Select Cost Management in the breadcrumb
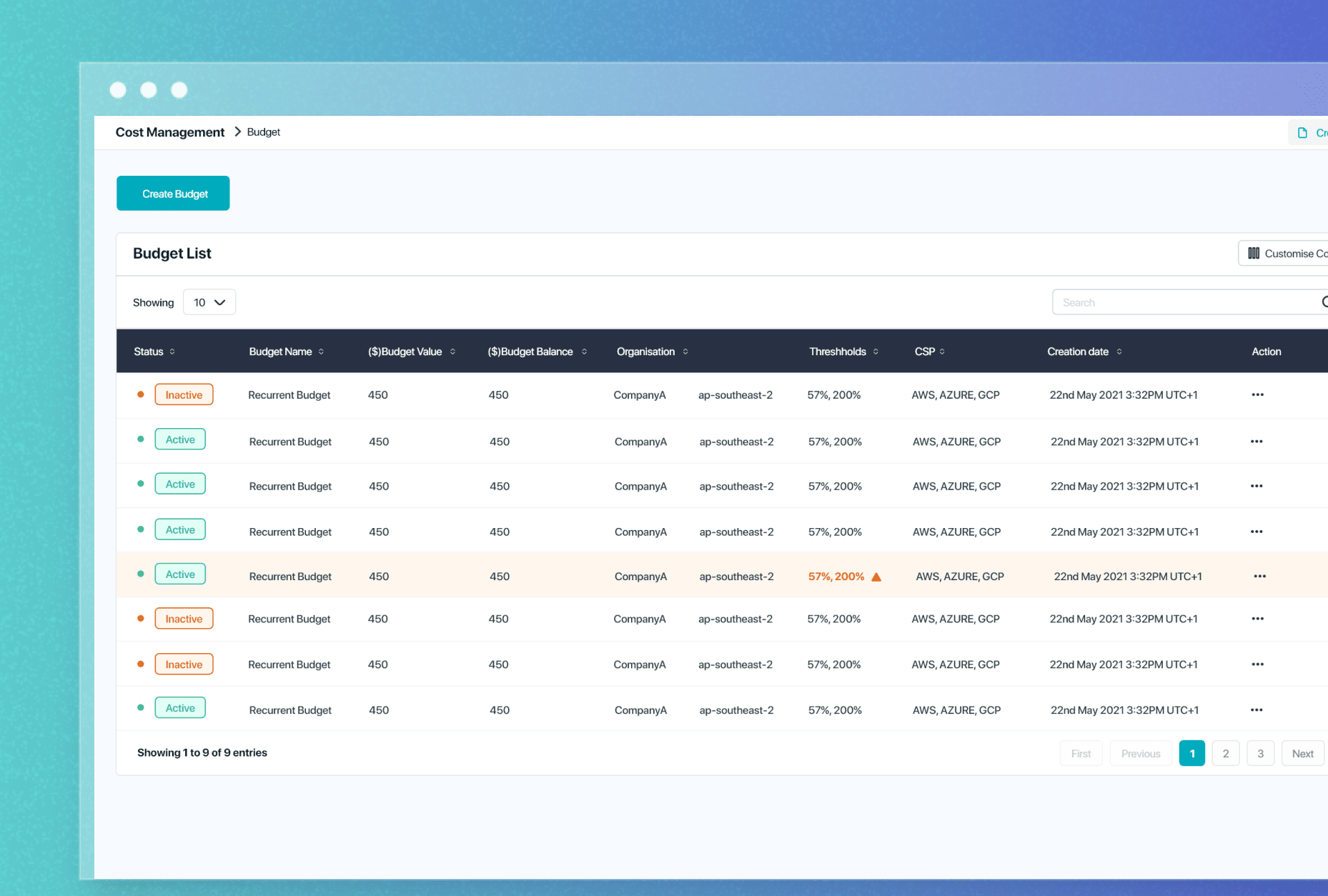The width and height of the screenshot is (1328, 896). (170, 131)
